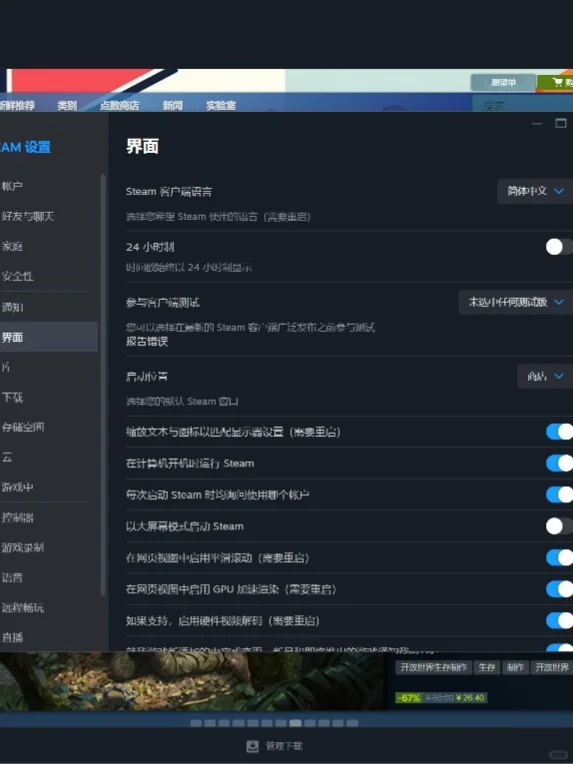This screenshot has width=573, height=764.
Task: Select 游戏录制 in the settings sidebar
Action: pyautogui.click(x=22, y=548)
